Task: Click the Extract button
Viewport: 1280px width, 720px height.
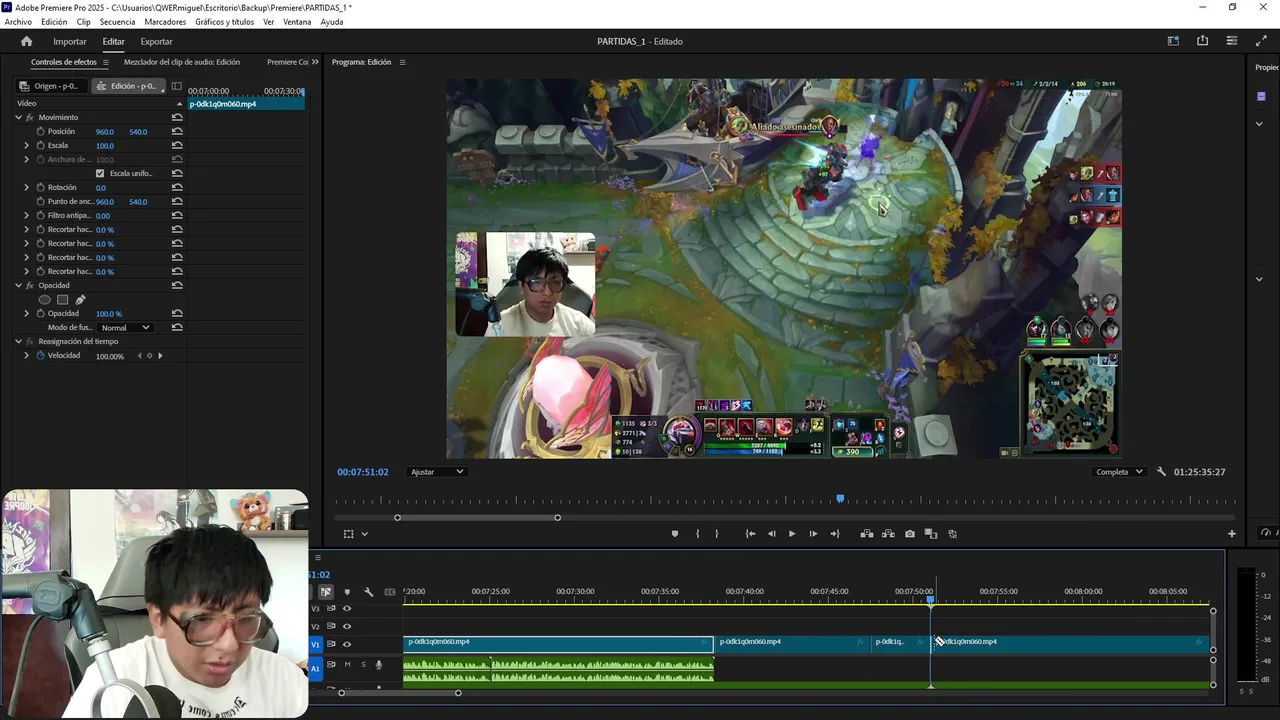Action: pos(888,534)
